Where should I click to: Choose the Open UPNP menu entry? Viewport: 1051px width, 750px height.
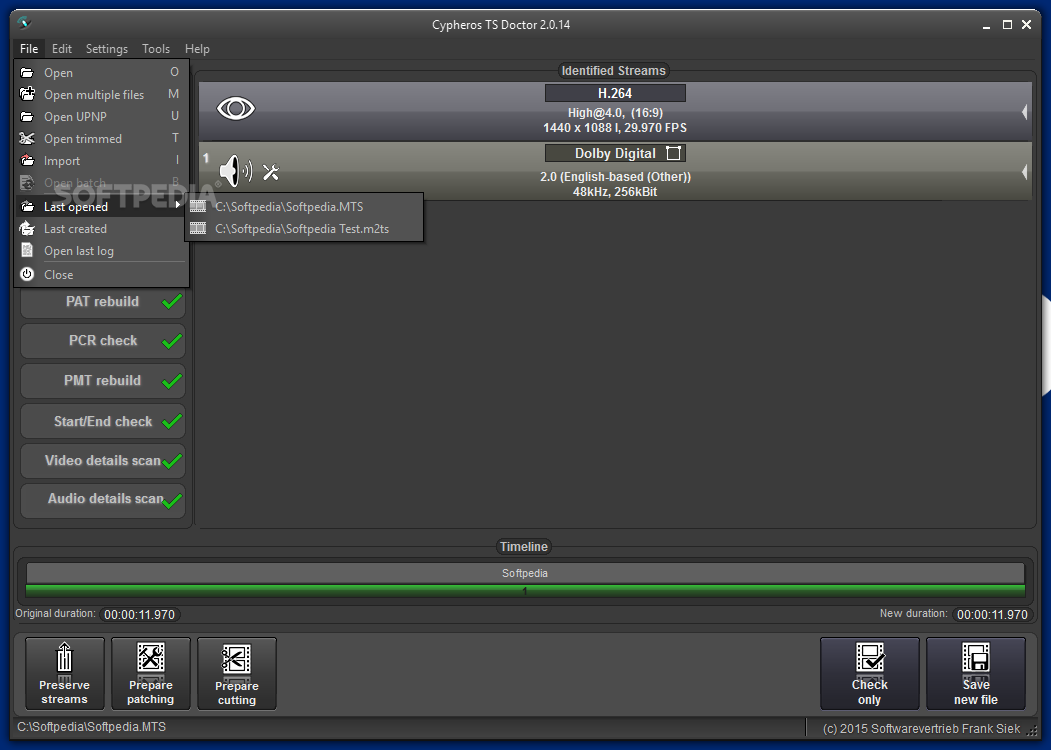(101, 117)
